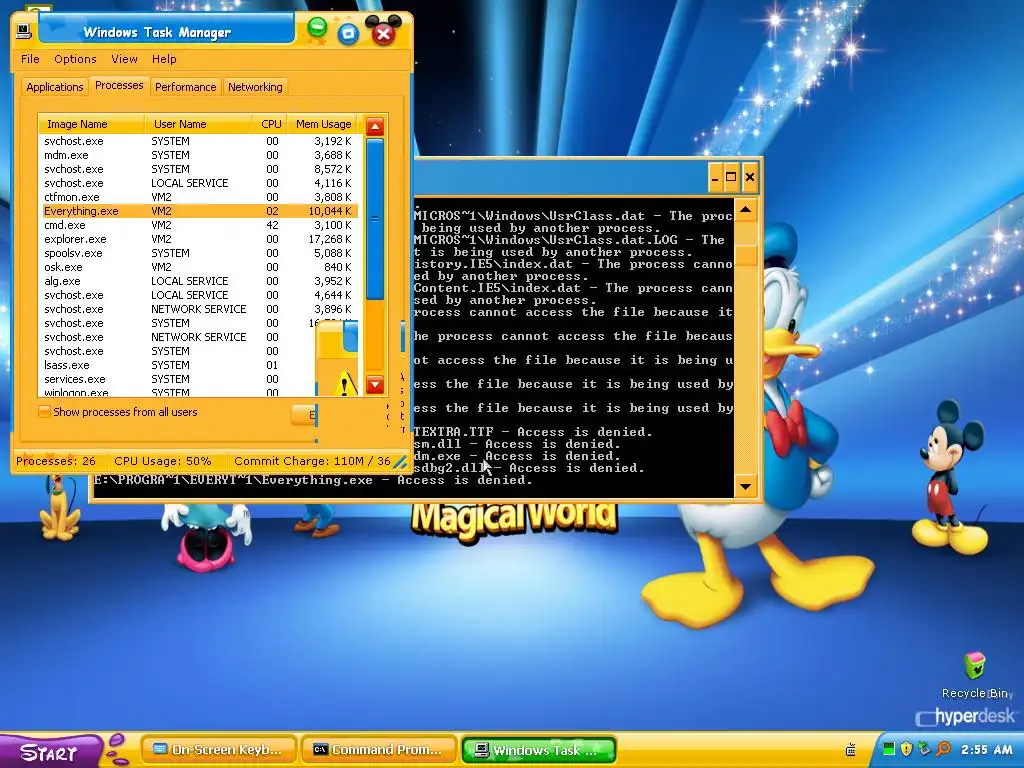1024x768 pixels.
Task: Click the process list scroll-down arrow
Action: [x=375, y=385]
